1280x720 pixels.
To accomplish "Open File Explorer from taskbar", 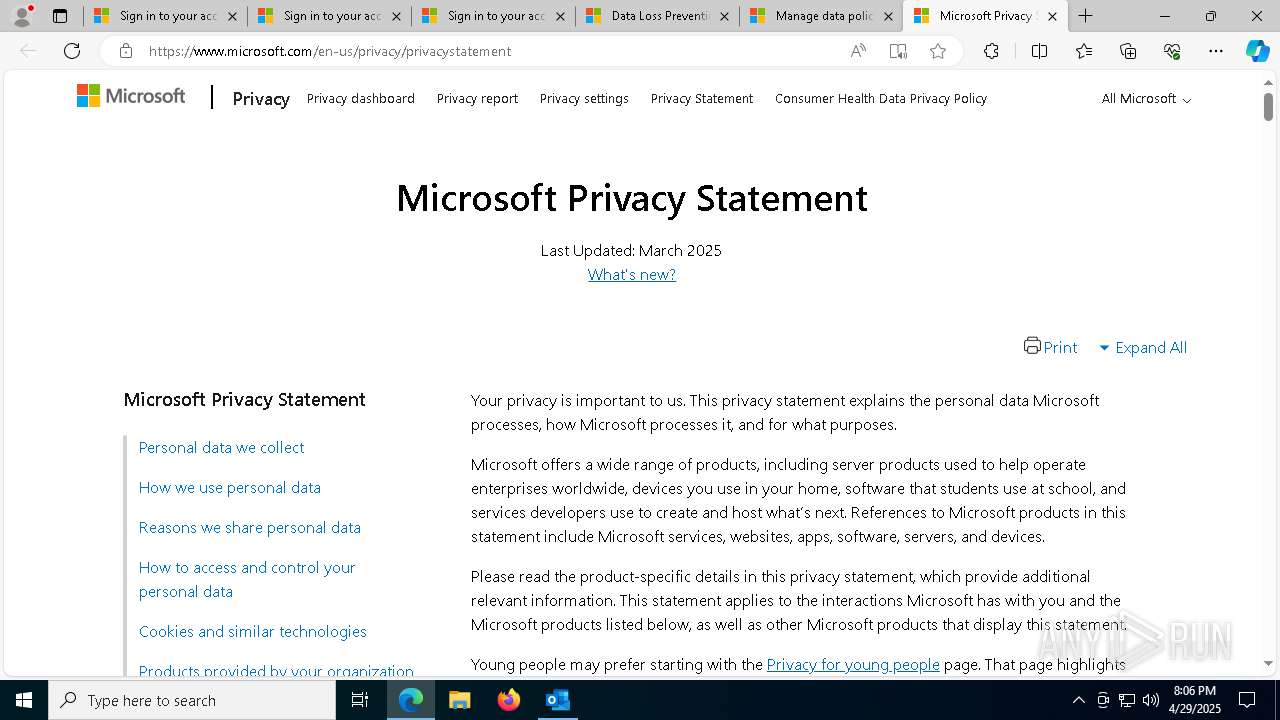I will pos(459,700).
